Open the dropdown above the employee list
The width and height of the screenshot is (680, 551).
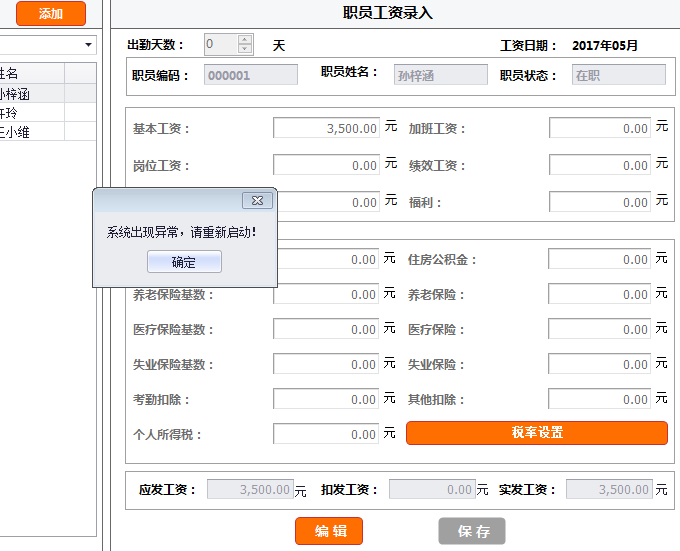coord(88,45)
